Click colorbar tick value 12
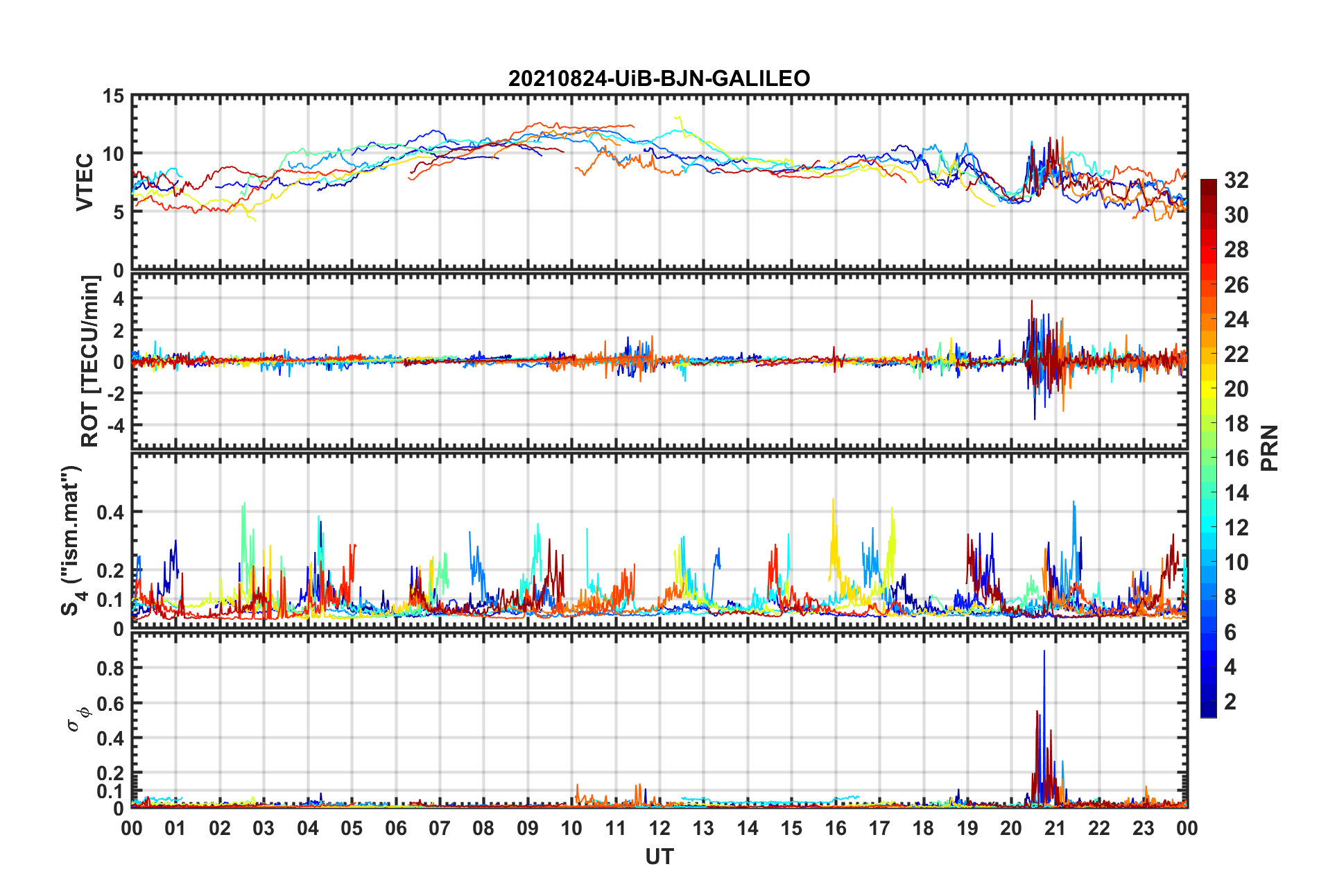 point(1236,527)
